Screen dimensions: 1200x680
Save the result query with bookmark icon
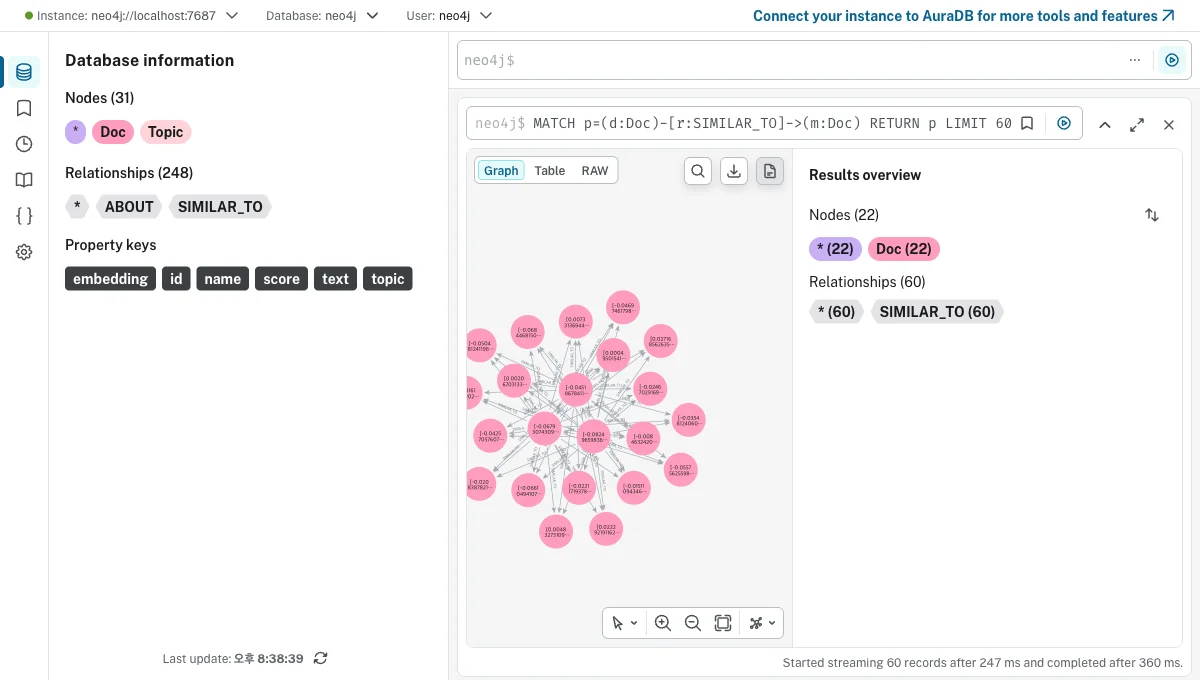[x=1026, y=123]
